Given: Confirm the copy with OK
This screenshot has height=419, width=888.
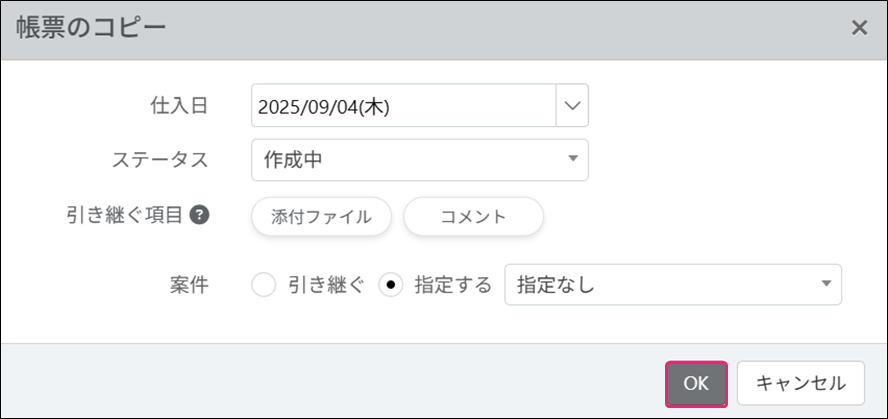Looking at the screenshot, I should pos(696,383).
